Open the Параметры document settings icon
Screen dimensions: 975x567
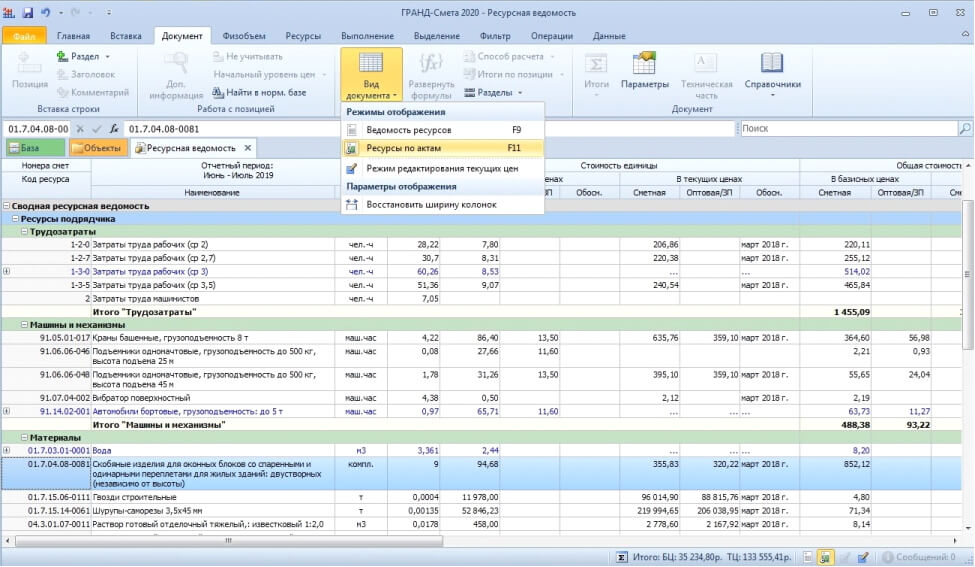[x=644, y=63]
